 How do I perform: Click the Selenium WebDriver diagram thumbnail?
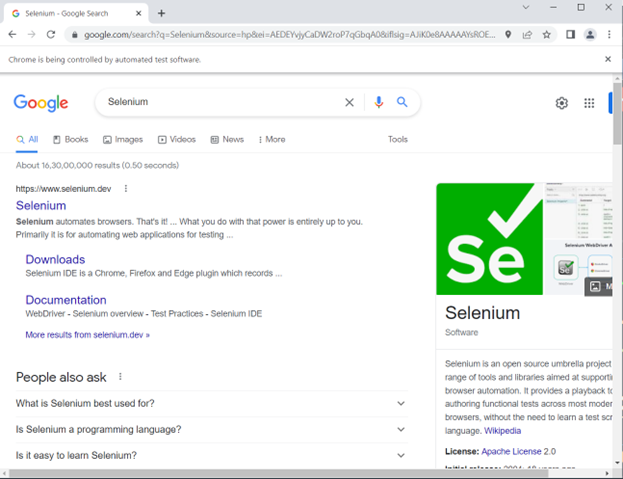tap(578, 268)
